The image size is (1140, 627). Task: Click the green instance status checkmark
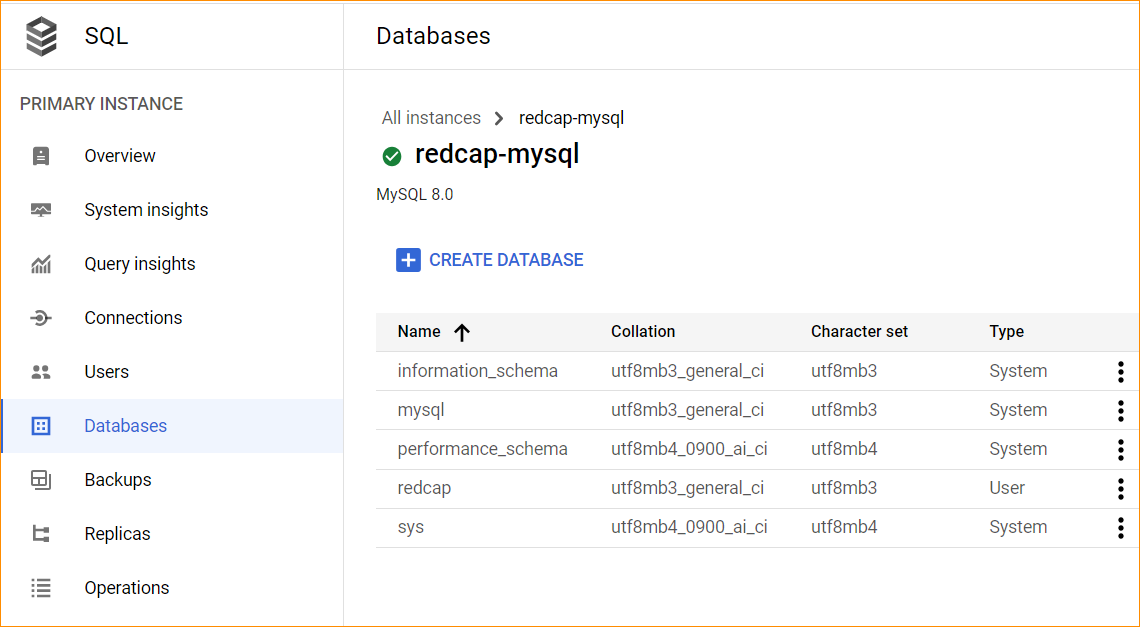[x=391, y=157]
